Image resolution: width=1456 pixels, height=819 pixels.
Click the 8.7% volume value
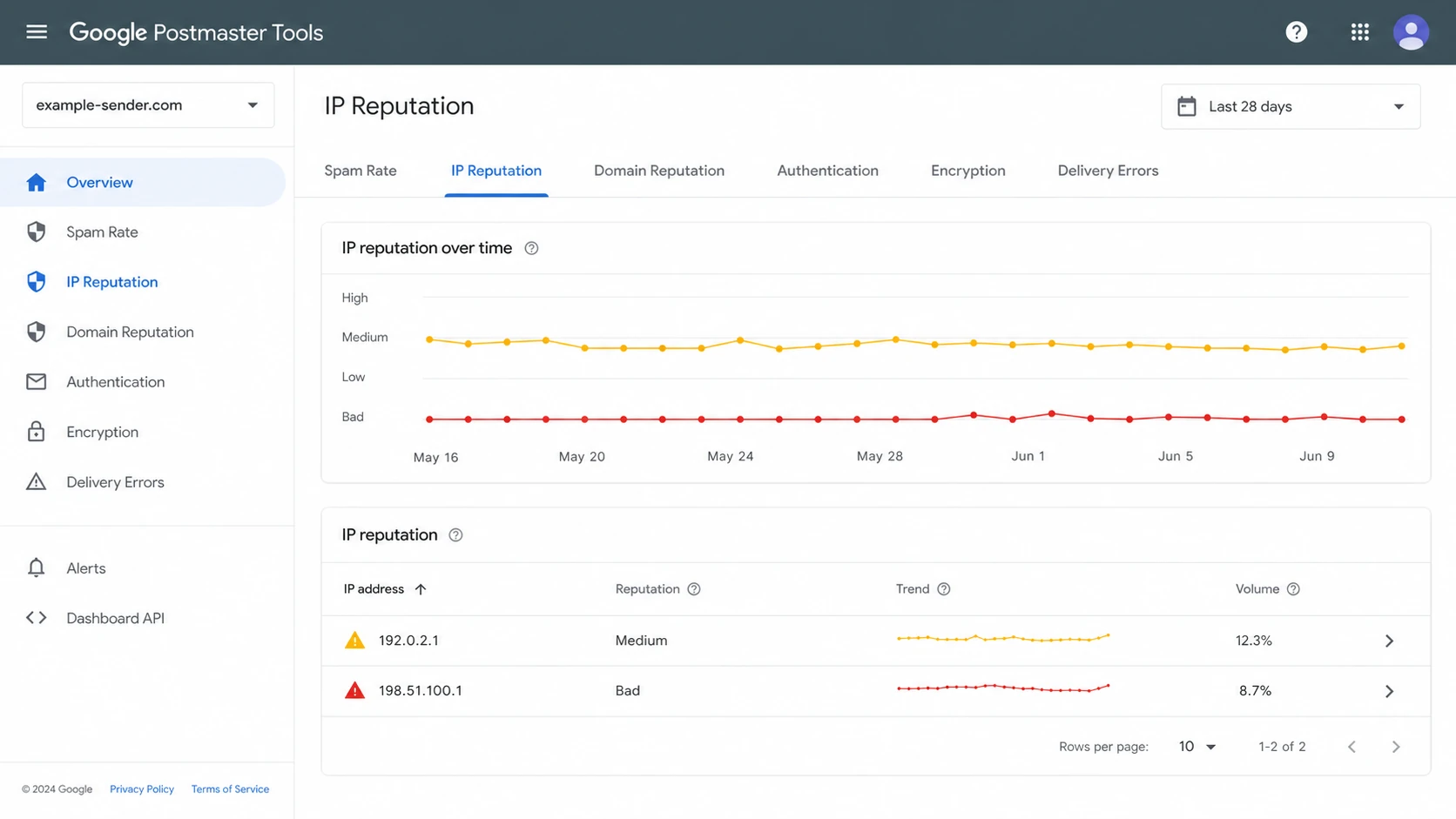click(1255, 691)
